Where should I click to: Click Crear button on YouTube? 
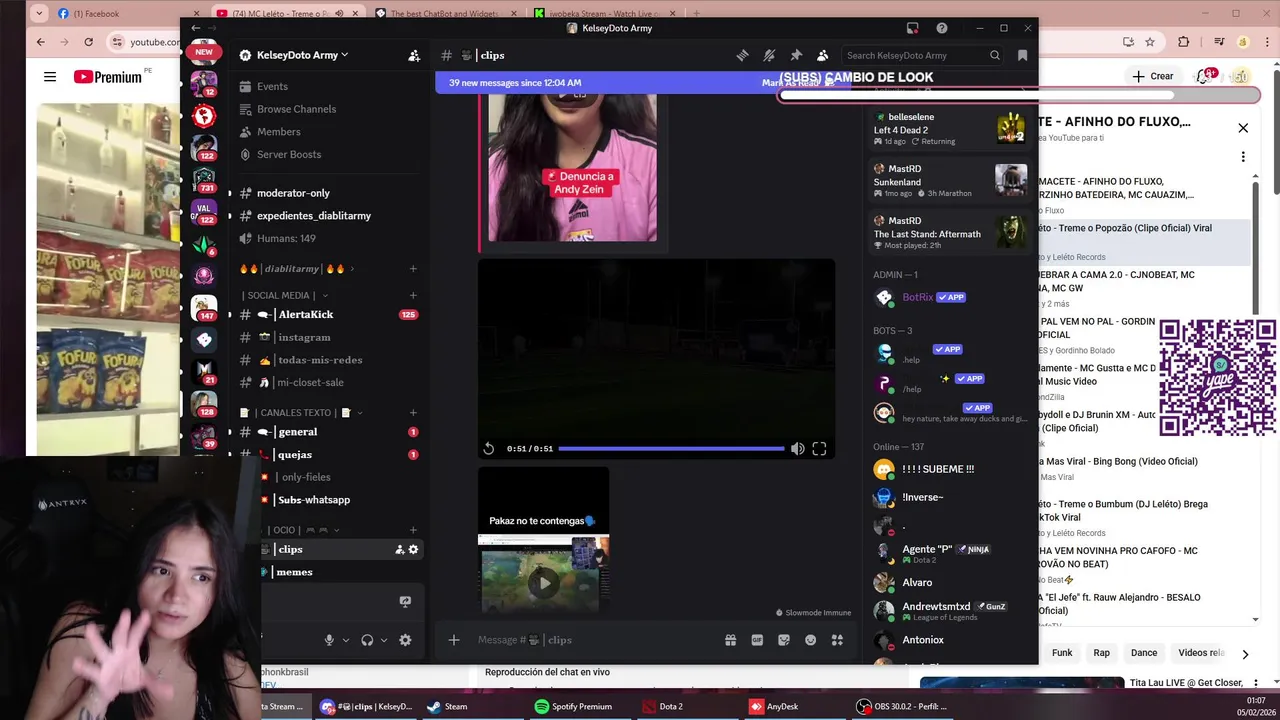pos(1151,76)
